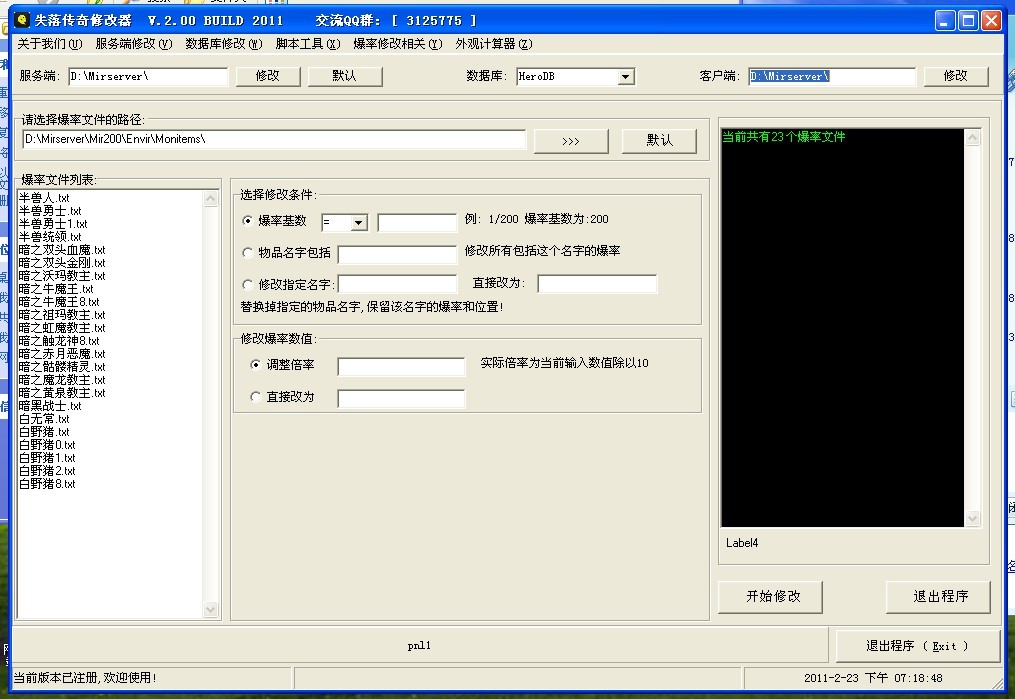Enable the 物品名字包括 option
The height and width of the screenshot is (699, 1015).
pos(248,253)
